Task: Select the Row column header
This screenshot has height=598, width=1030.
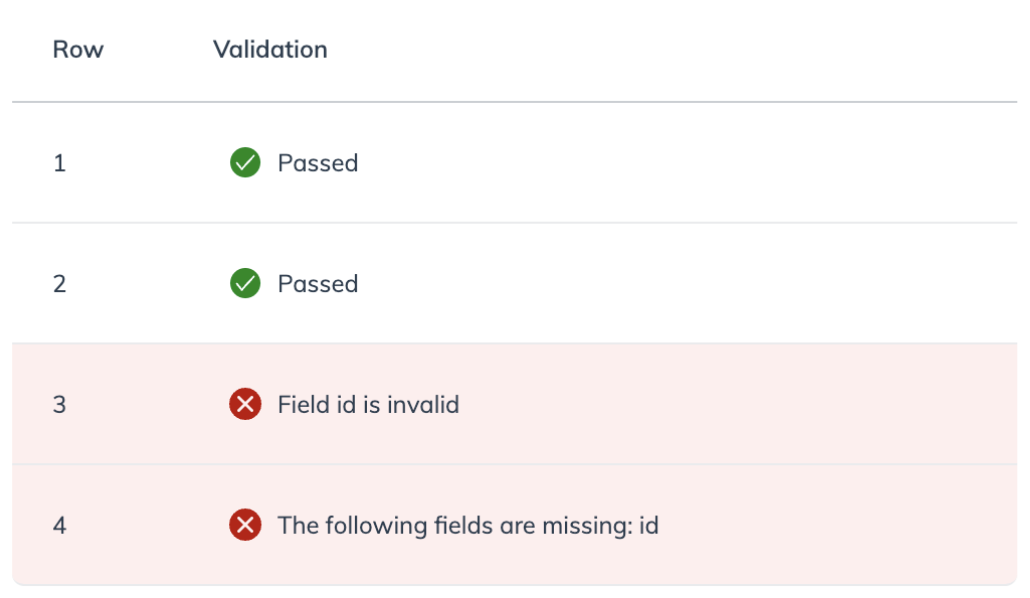Action: pyautogui.click(x=78, y=49)
